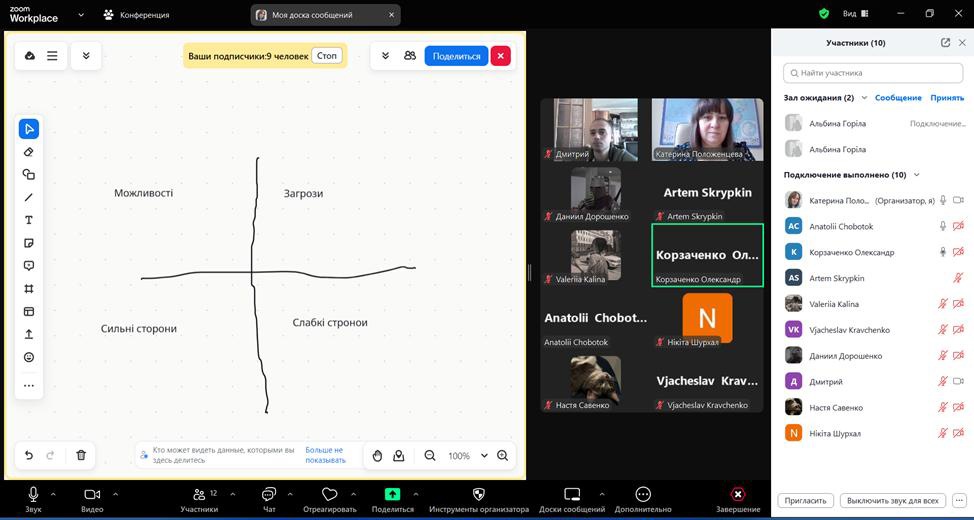The height and width of the screenshot is (520, 974).
Task: Unmute Valeriia Kalina in participants list
Action: 942,304
